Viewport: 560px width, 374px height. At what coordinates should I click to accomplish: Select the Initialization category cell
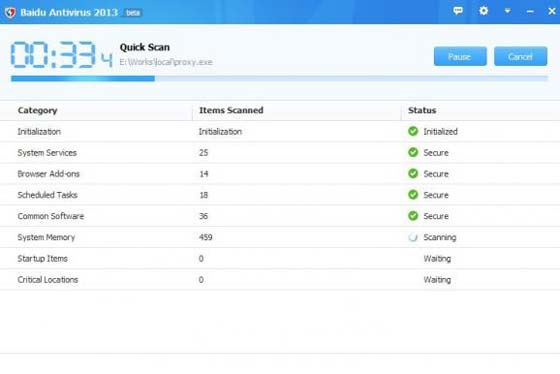click(x=39, y=131)
